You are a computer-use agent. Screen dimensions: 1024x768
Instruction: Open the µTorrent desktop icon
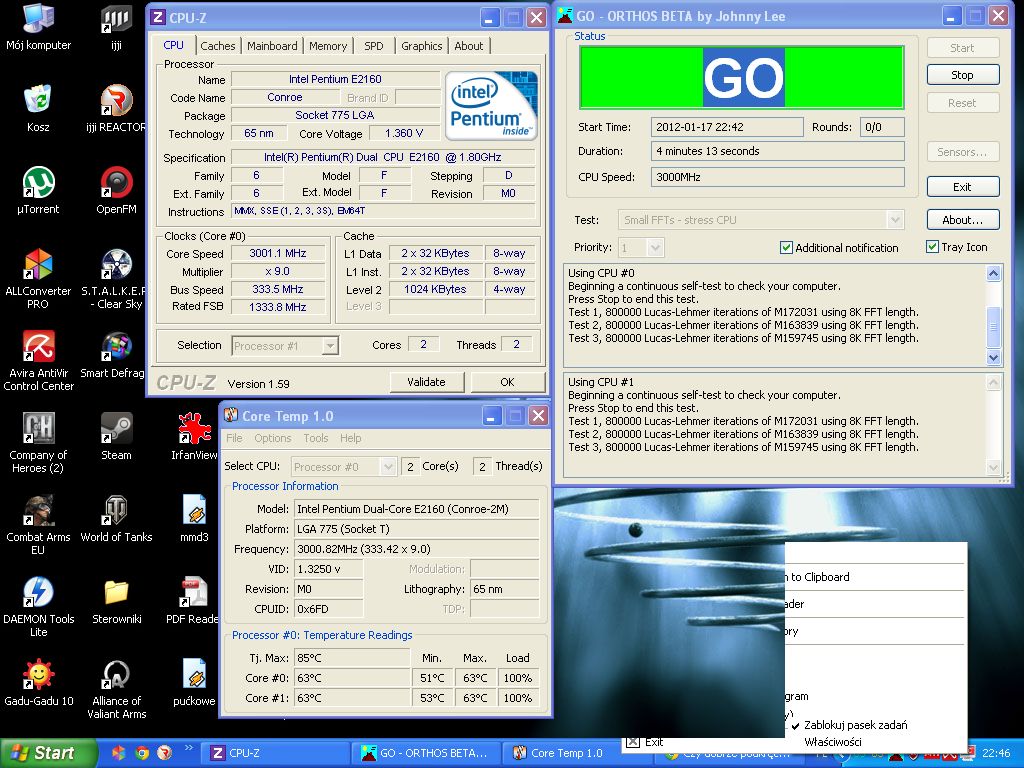38,183
